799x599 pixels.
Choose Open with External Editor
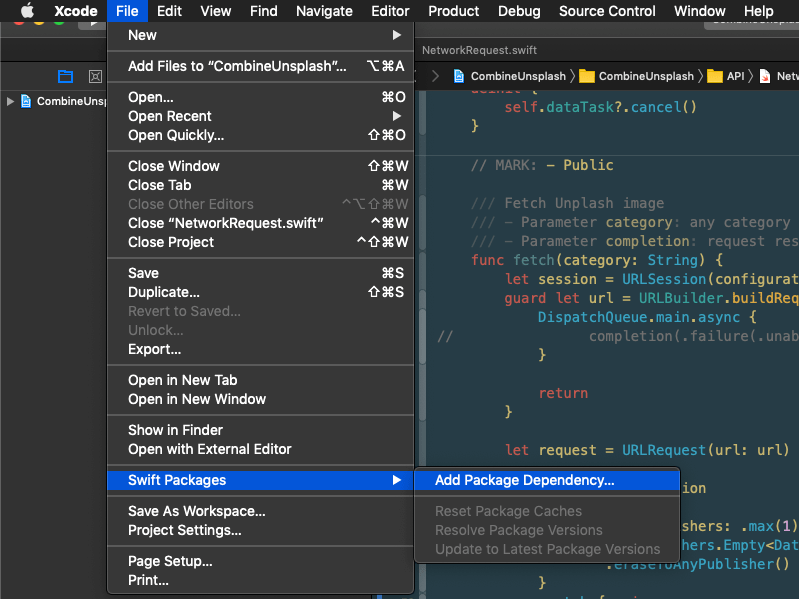tap(260, 449)
